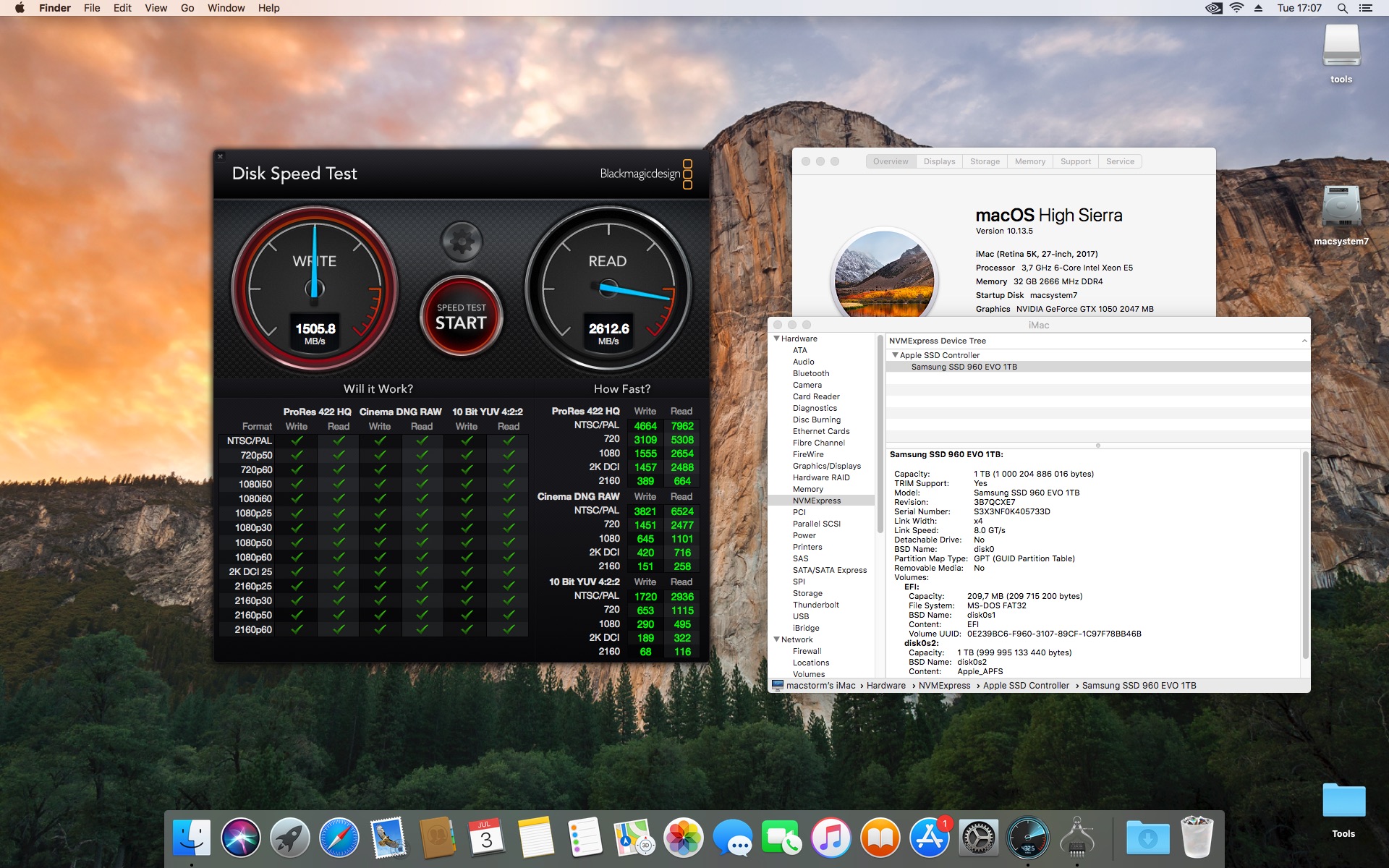Open System Preferences from the dock
The image size is (1389, 868).
(x=978, y=838)
